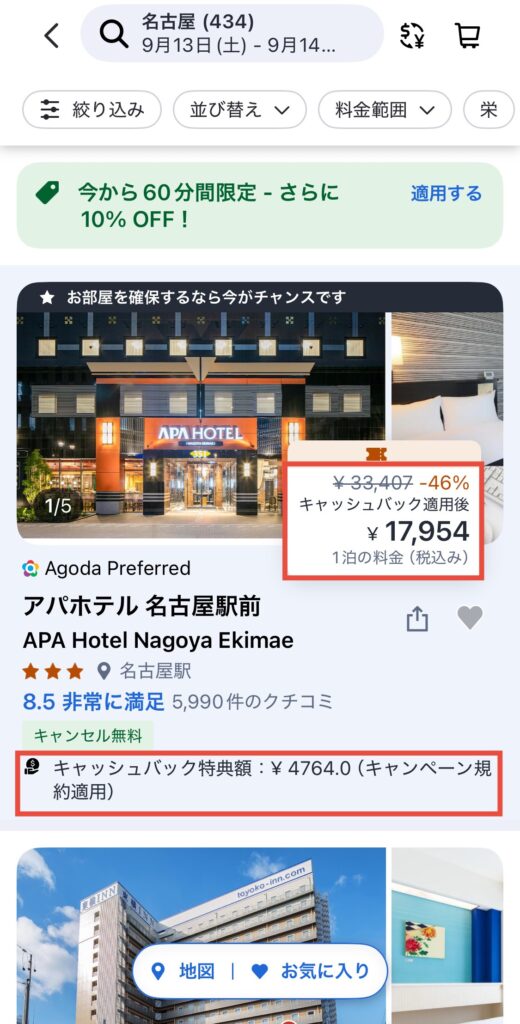Image resolution: width=520 pixels, height=1024 pixels.
Task: Expand the 並び替え sort dropdown
Action: (240, 110)
